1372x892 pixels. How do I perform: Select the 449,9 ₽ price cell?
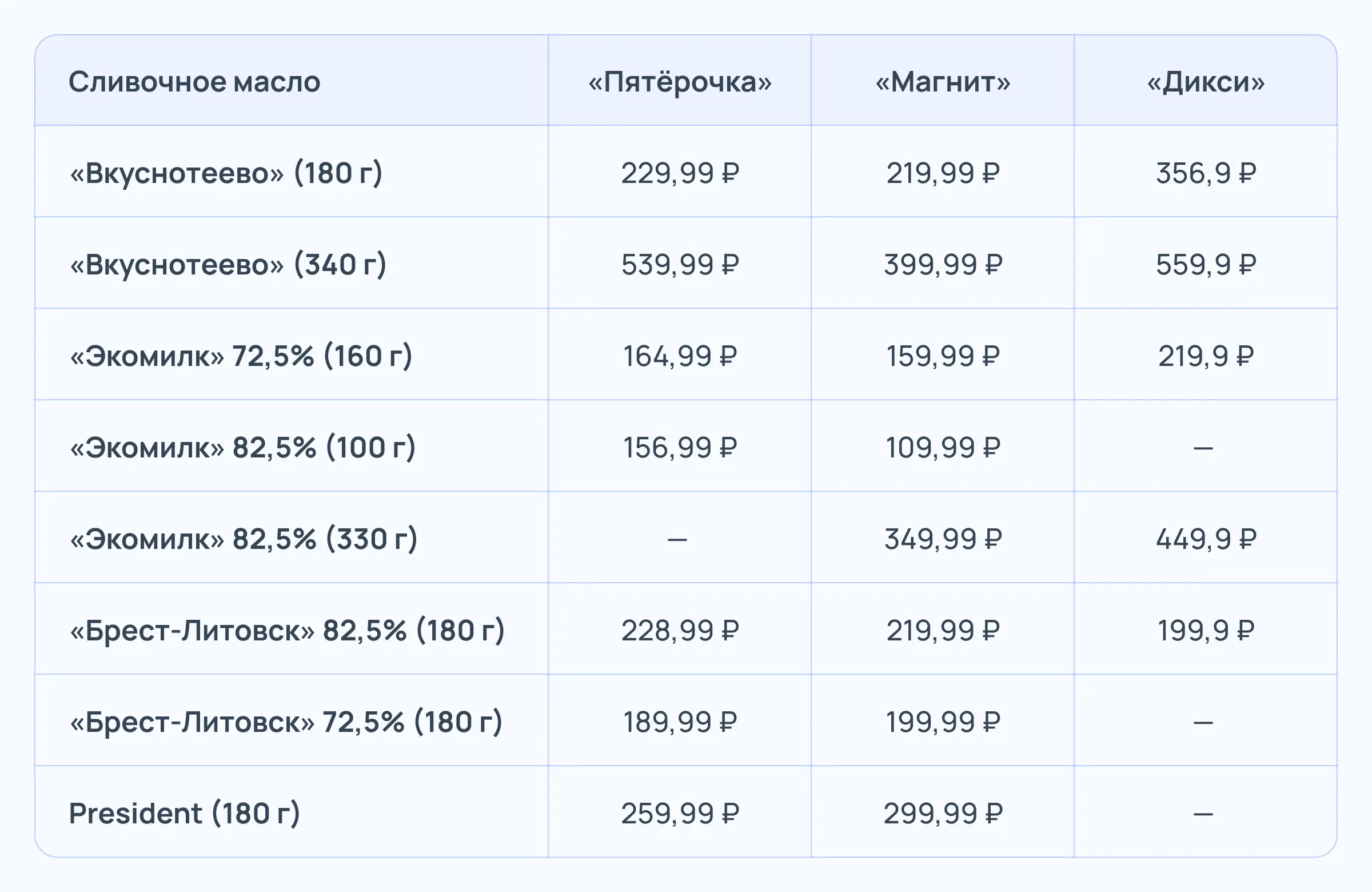pos(1206,539)
